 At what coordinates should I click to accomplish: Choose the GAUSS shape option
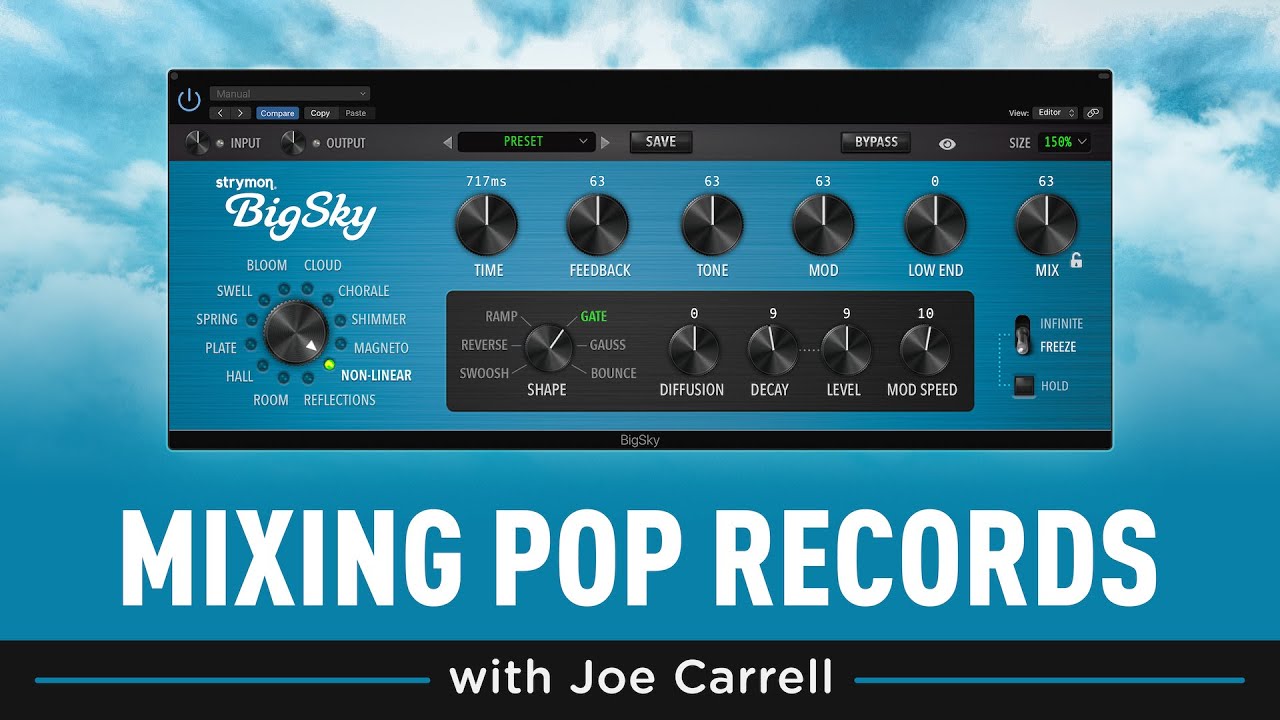608,345
